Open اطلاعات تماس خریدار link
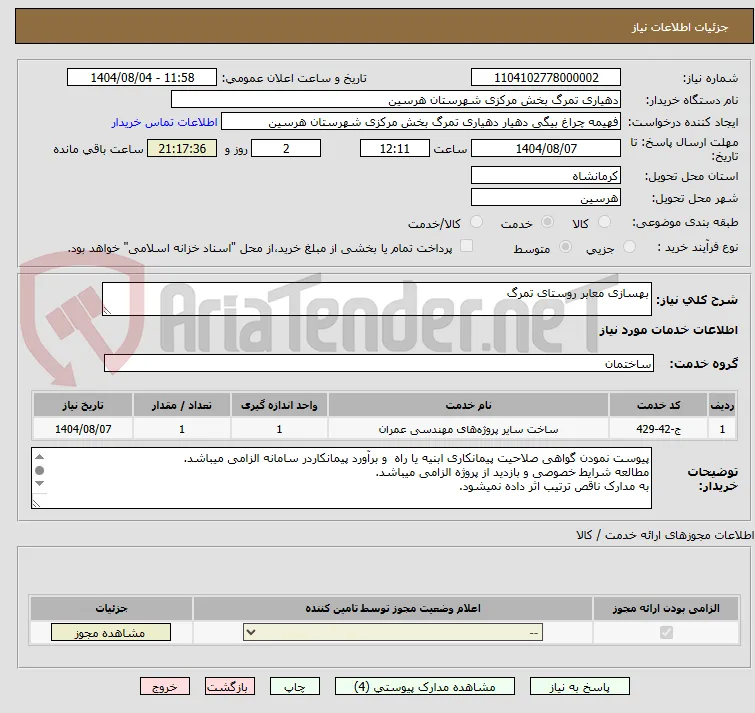This screenshot has height=713, width=755. (x=165, y=122)
